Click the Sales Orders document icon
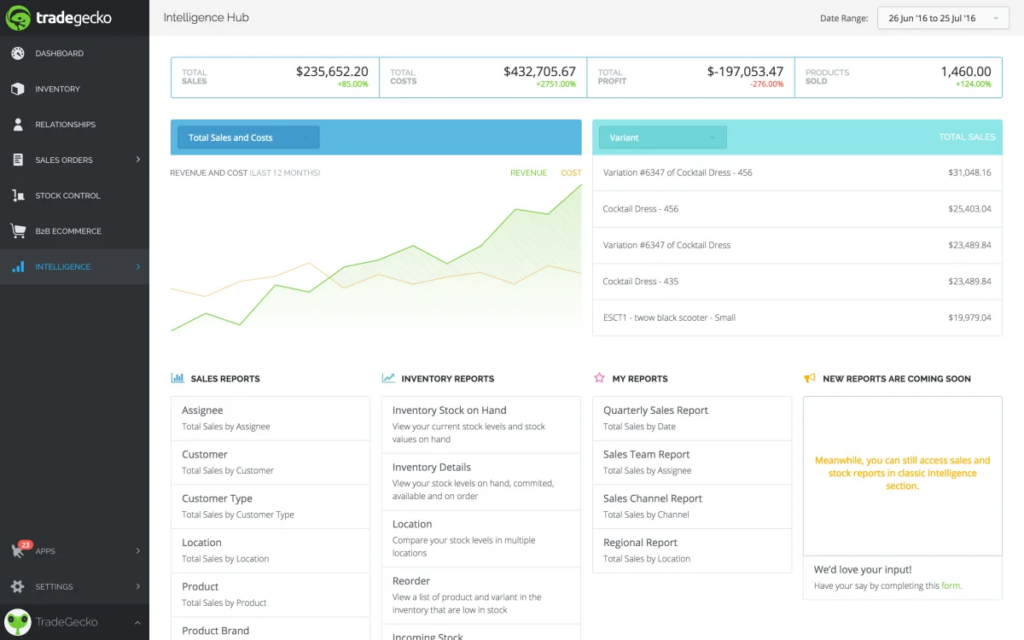This screenshot has height=640, width=1024. (x=18, y=160)
